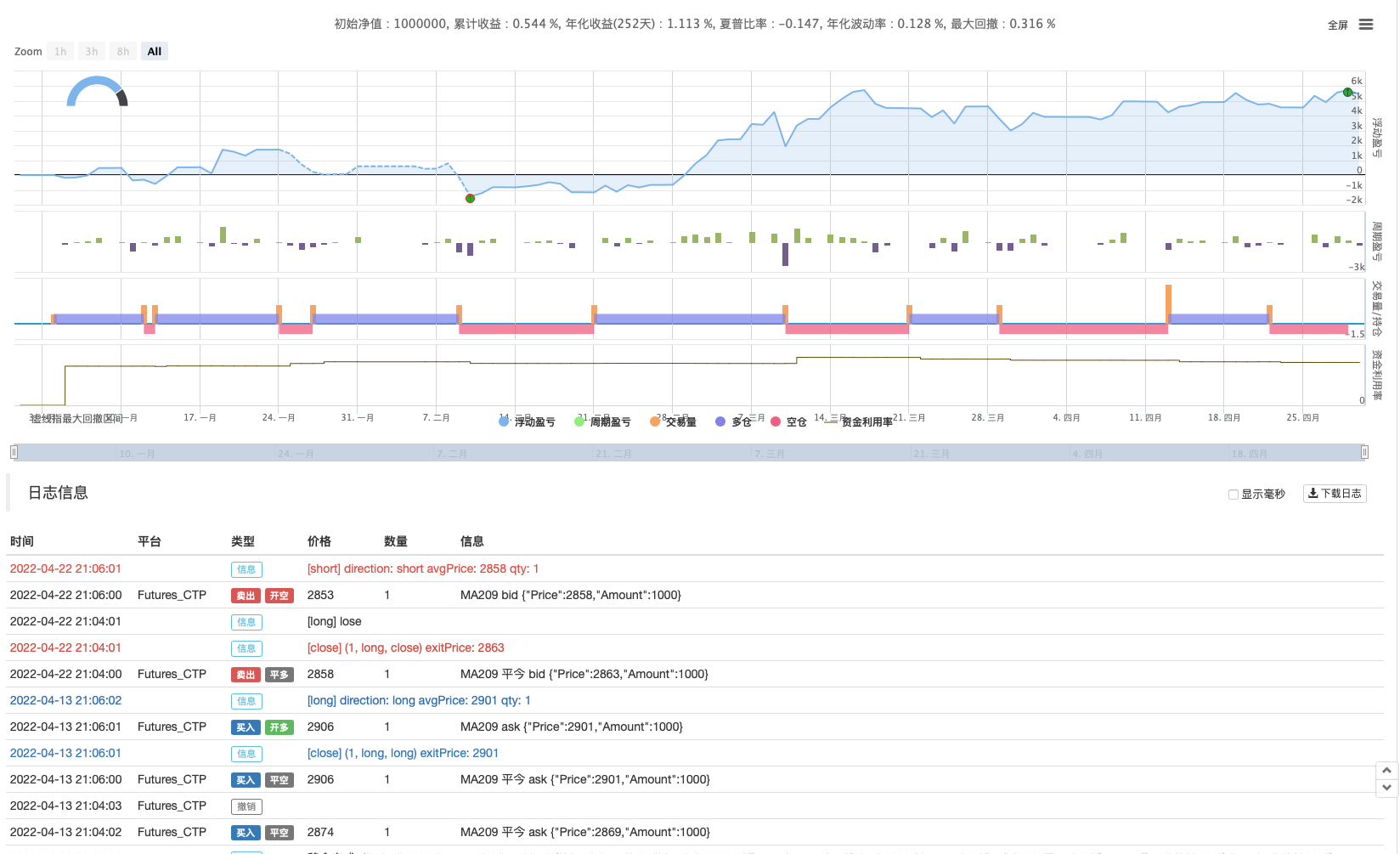Click 平多 badge on 2022-04-22 21:04:00 row
Image resolution: width=1400 pixels, height=854 pixels.
[x=279, y=675]
